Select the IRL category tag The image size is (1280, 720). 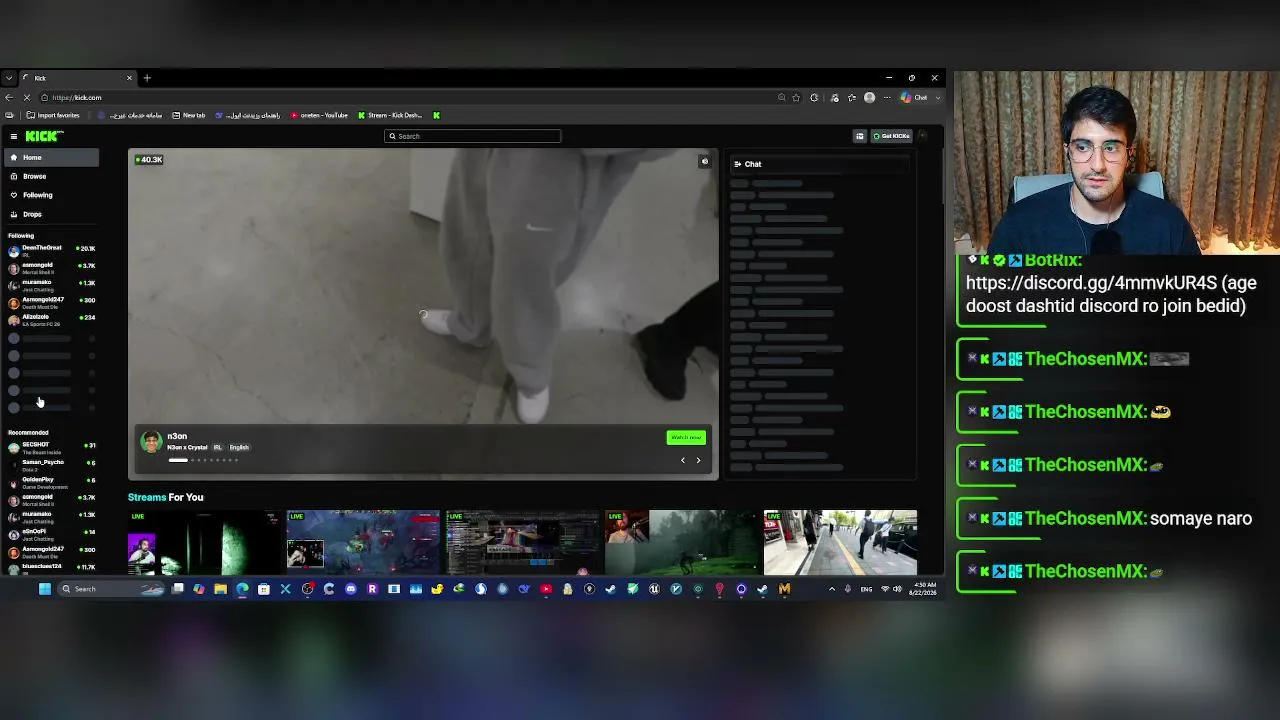point(217,447)
